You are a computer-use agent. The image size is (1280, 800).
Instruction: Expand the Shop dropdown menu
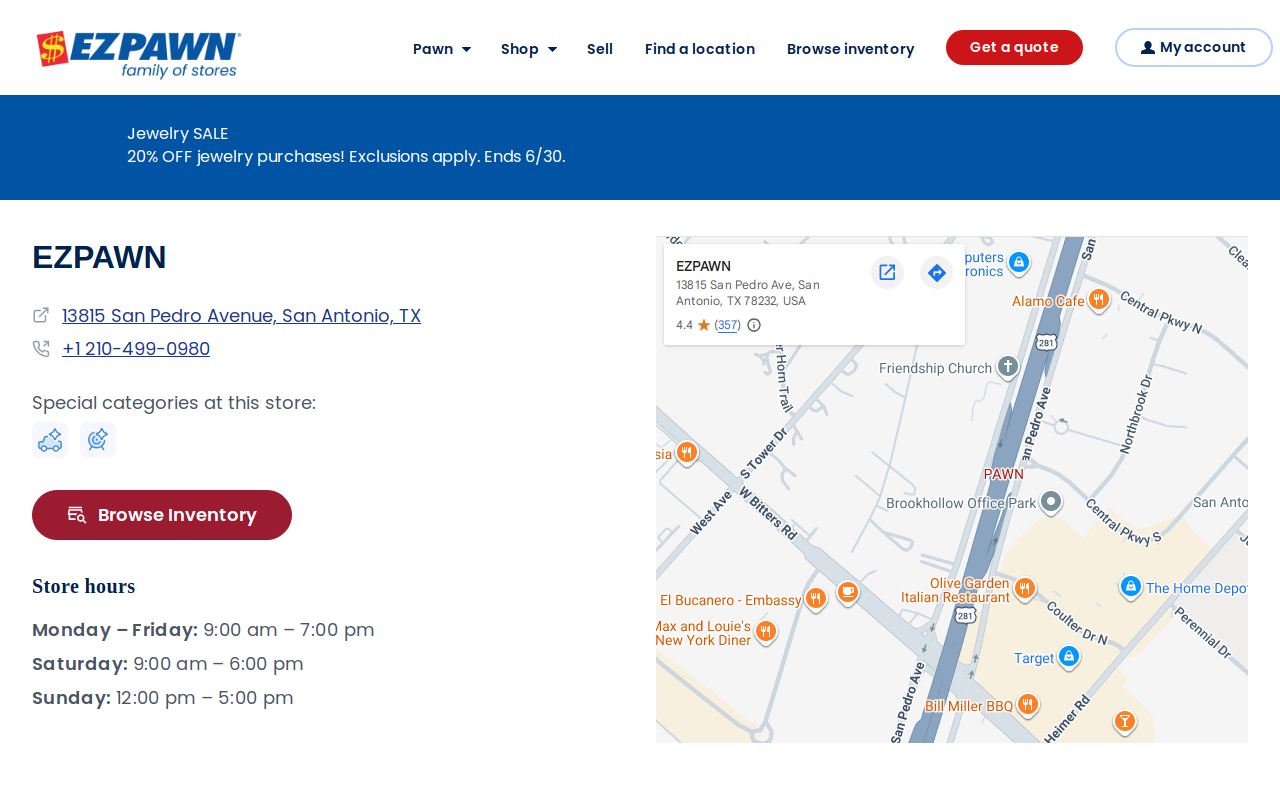pyautogui.click(x=529, y=49)
